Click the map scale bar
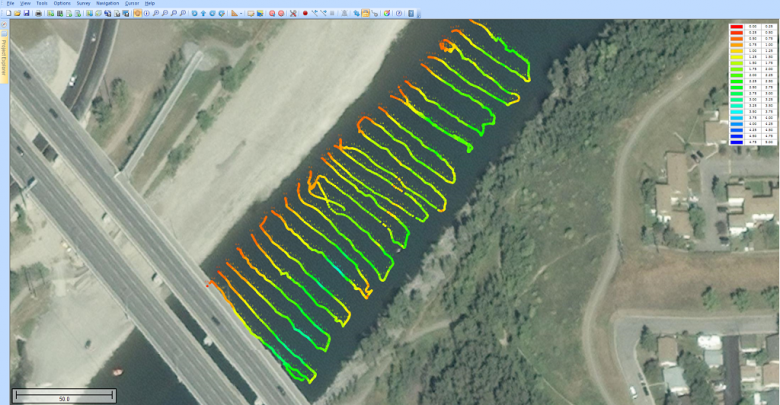This screenshot has width=780, height=405. pos(64,395)
